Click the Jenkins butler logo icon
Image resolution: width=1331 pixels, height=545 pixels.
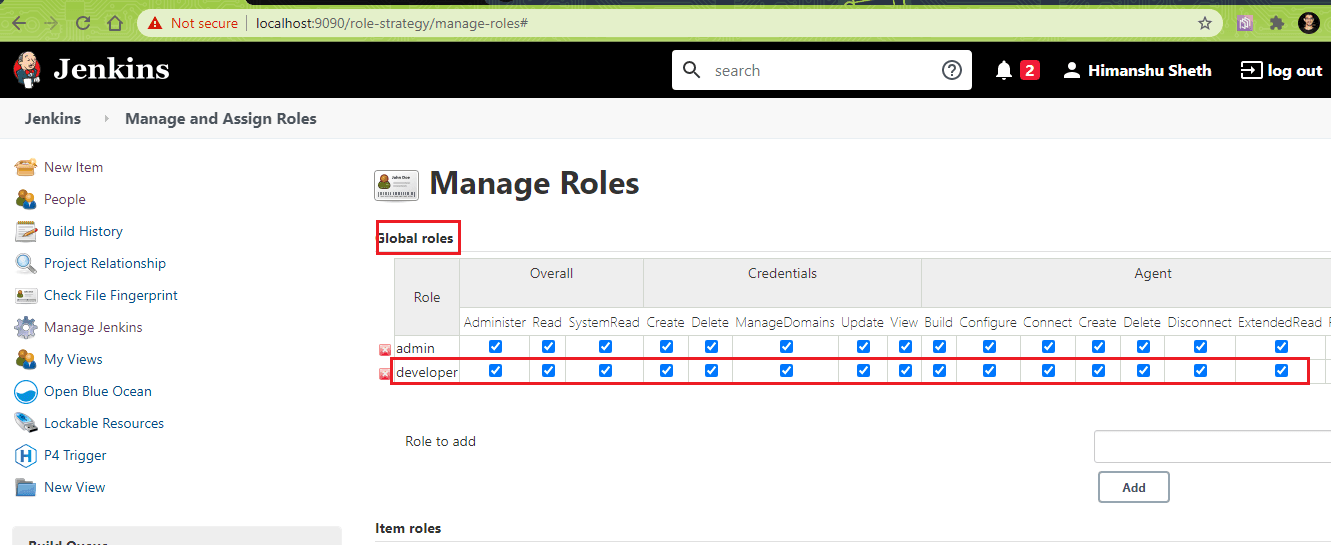point(26,70)
